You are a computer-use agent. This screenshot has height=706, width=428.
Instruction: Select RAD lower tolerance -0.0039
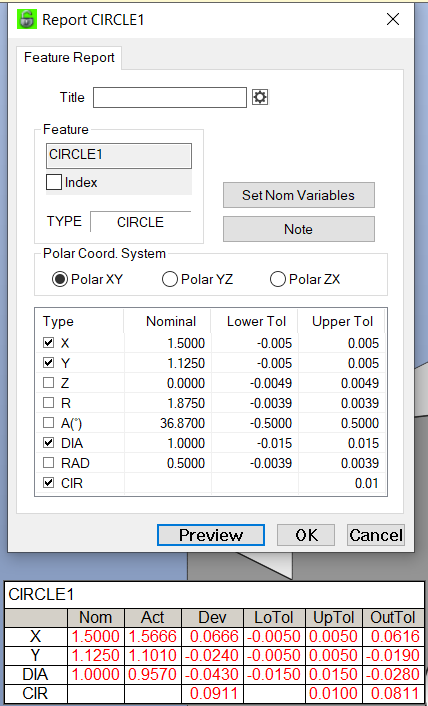coord(270,463)
